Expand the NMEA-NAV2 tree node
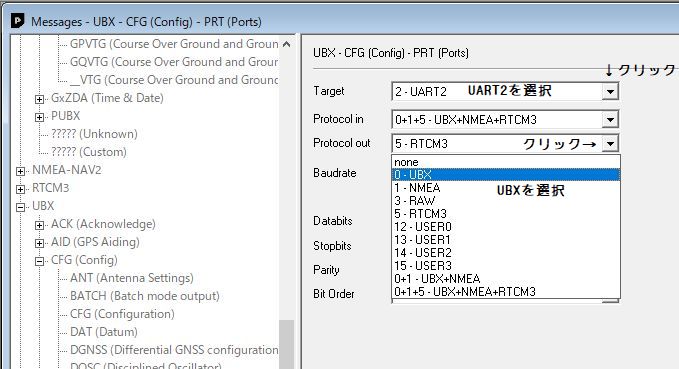679x369 pixels. coord(20,172)
